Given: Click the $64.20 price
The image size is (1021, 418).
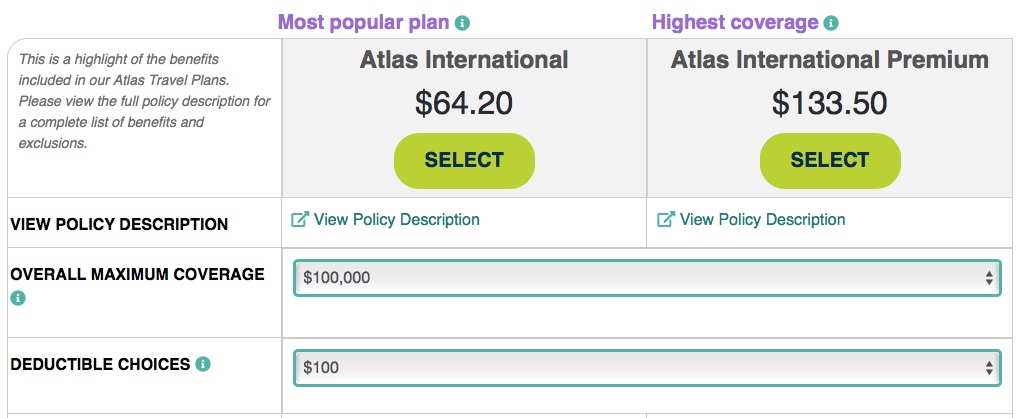Looking at the screenshot, I should click(x=464, y=104).
